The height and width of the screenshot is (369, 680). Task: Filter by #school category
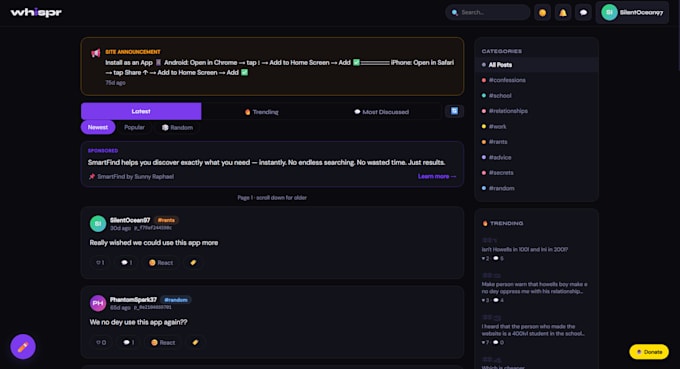click(536, 95)
